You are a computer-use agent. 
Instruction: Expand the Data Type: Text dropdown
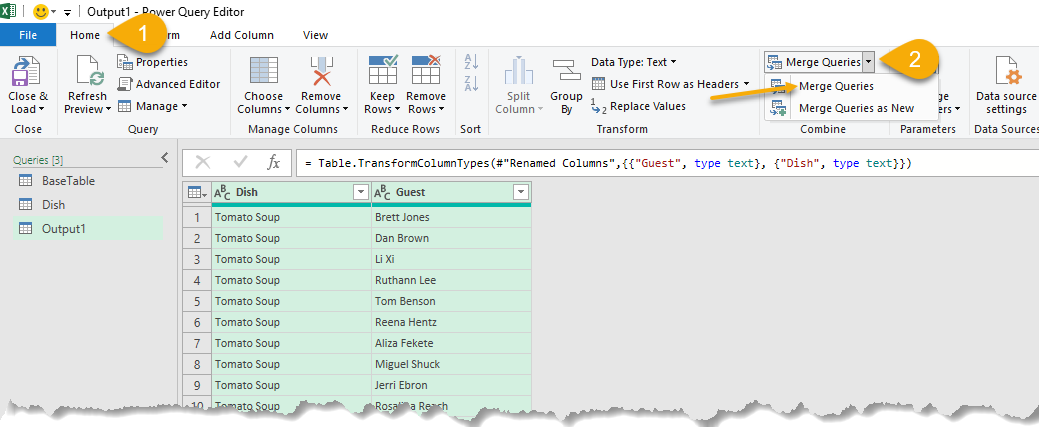tap(633, 62)
